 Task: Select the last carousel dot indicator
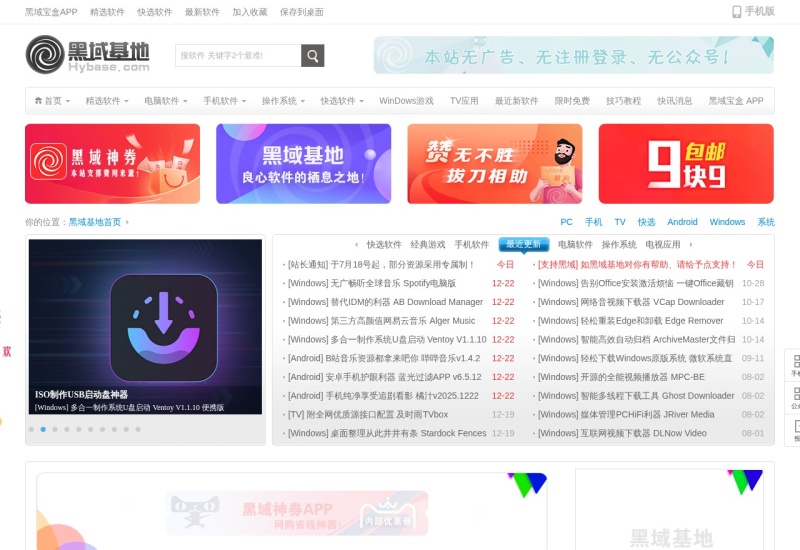pyautogui.click(x=139, y=429)
